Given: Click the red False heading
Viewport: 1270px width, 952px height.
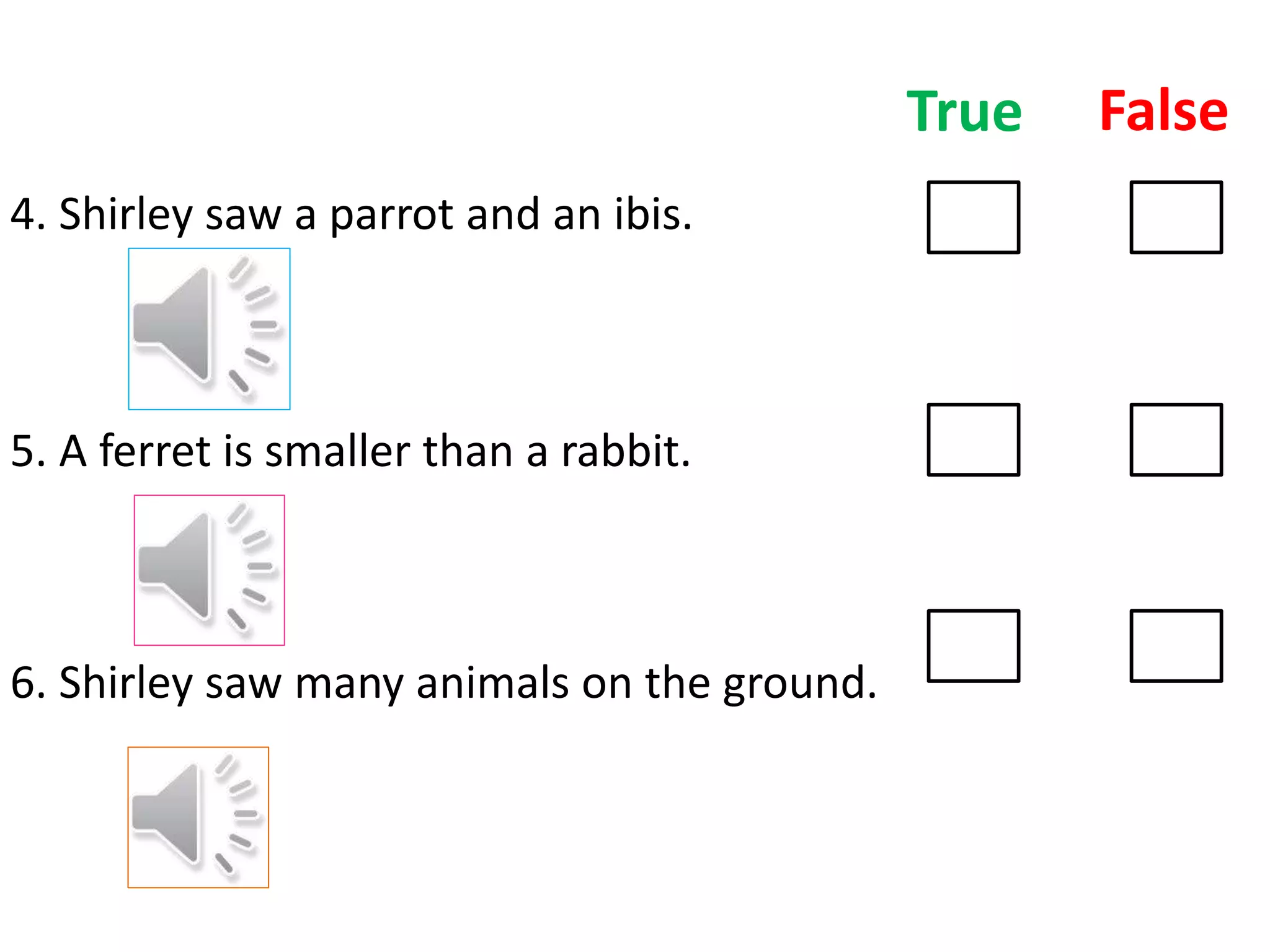Looking at the screenshot, I should tap(1163, 112).
